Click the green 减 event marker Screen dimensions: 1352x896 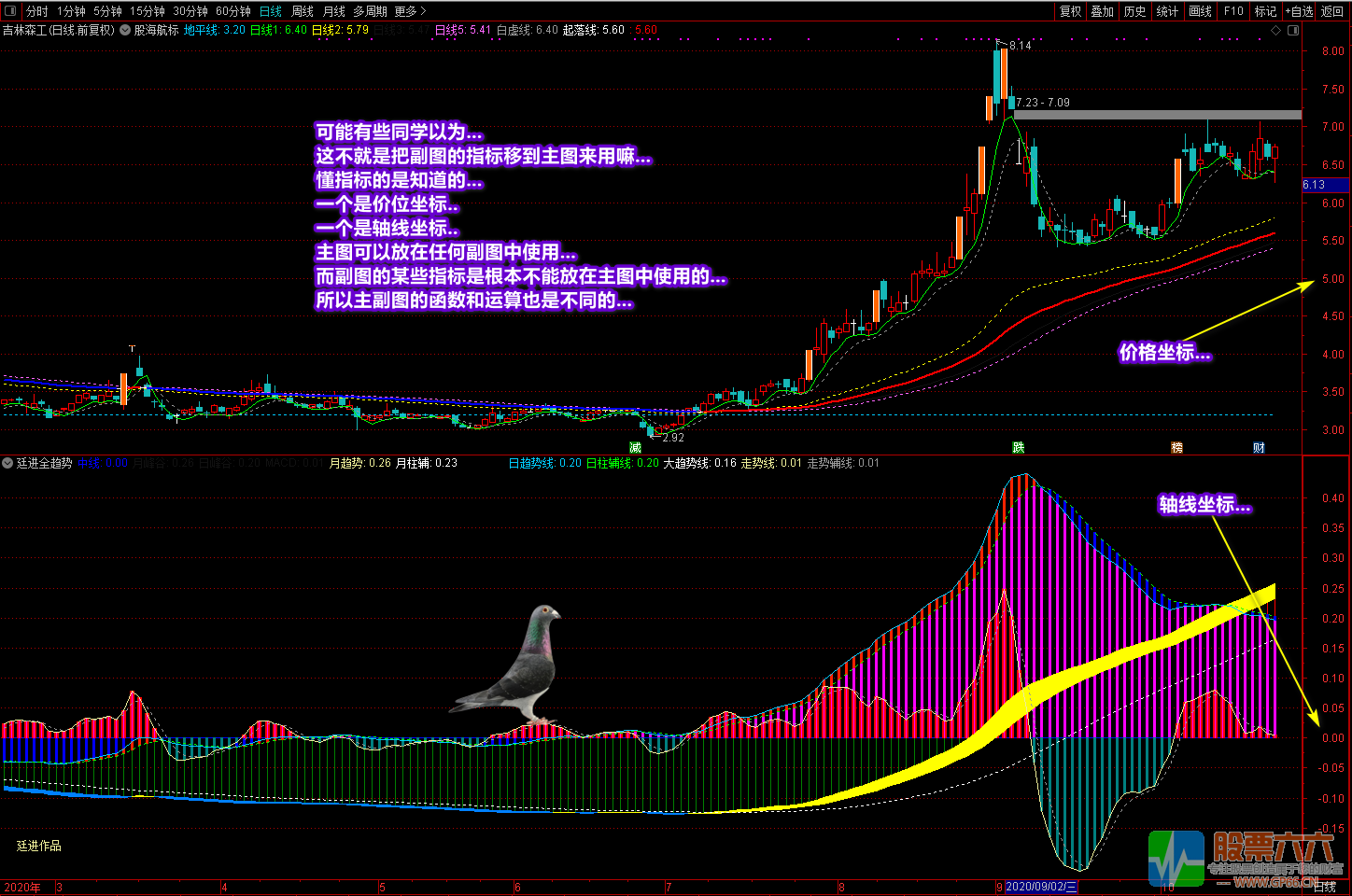[635, 448]
